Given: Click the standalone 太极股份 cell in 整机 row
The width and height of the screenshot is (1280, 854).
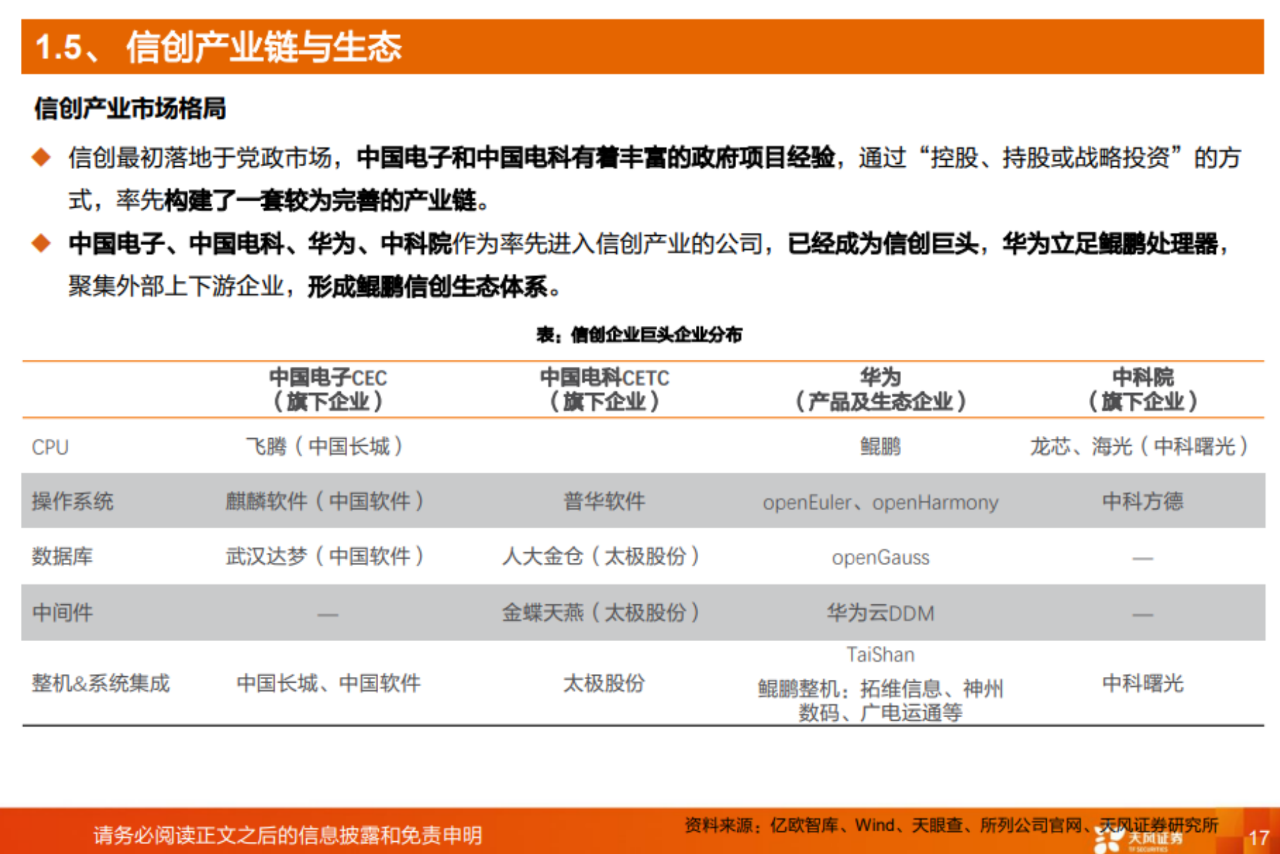Looking at the screenshot, I should pos(604,684).
